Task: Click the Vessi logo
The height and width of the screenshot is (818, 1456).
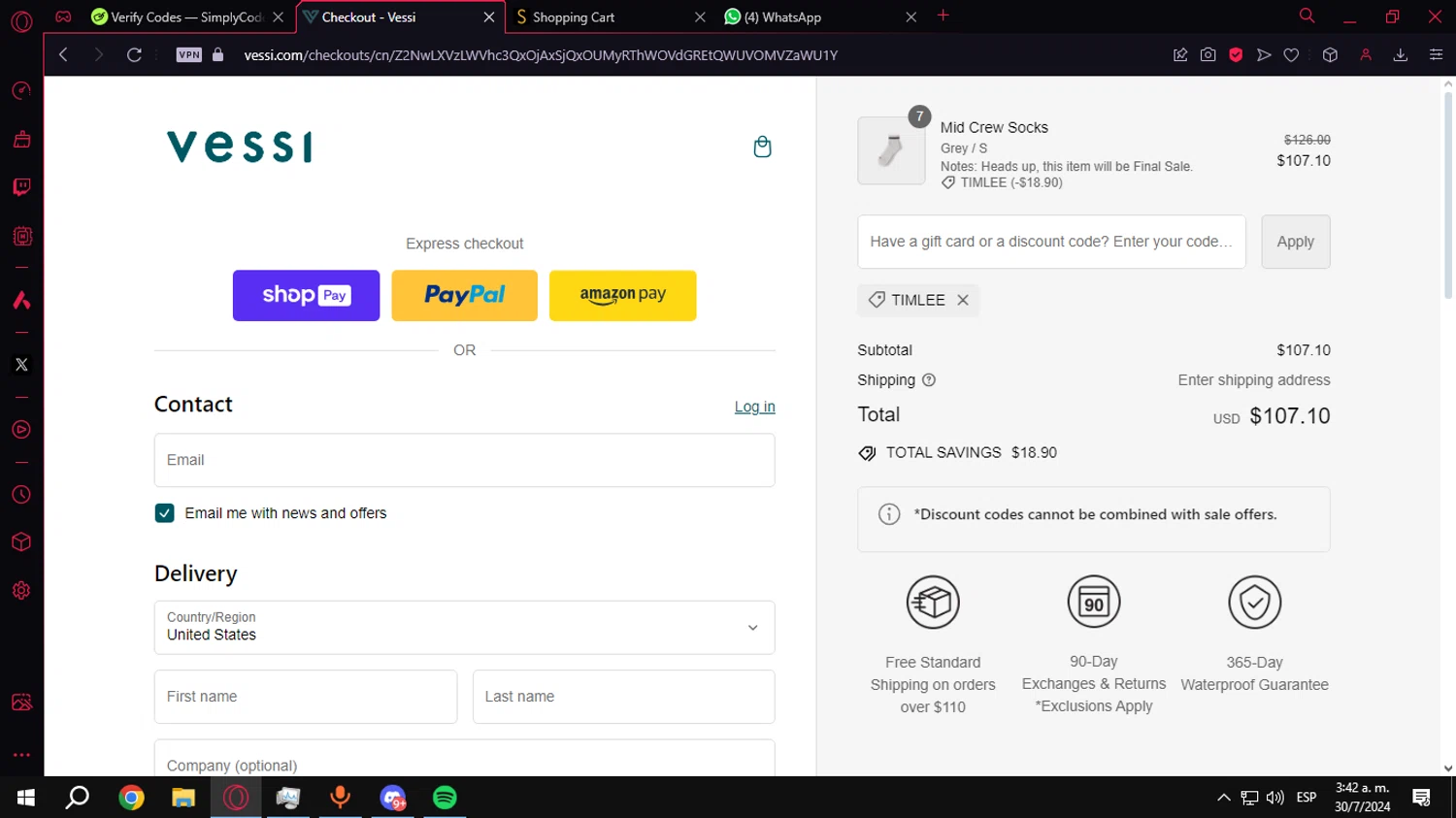Action: (240, 147)
